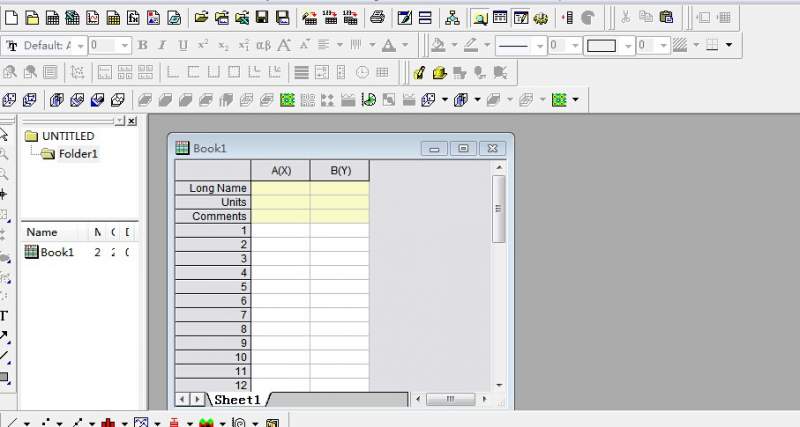Expand the cell borders dropdown arrow
This screenshot has height=427, width=800.
[729, 45]
